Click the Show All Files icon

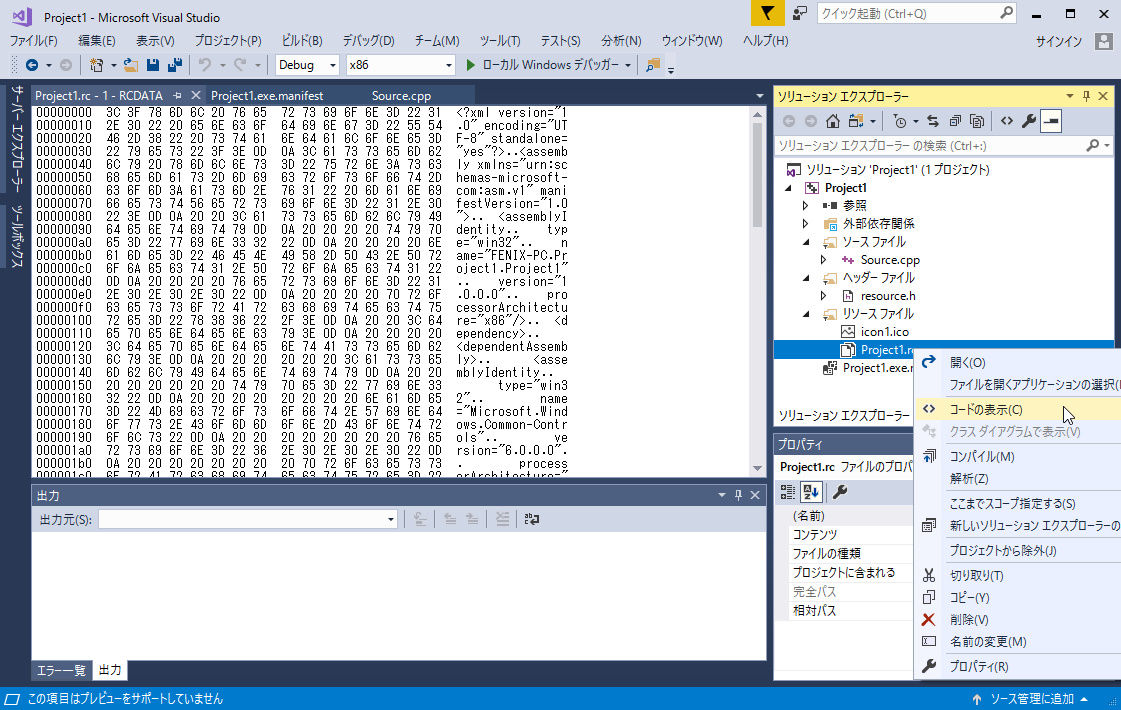977,122
